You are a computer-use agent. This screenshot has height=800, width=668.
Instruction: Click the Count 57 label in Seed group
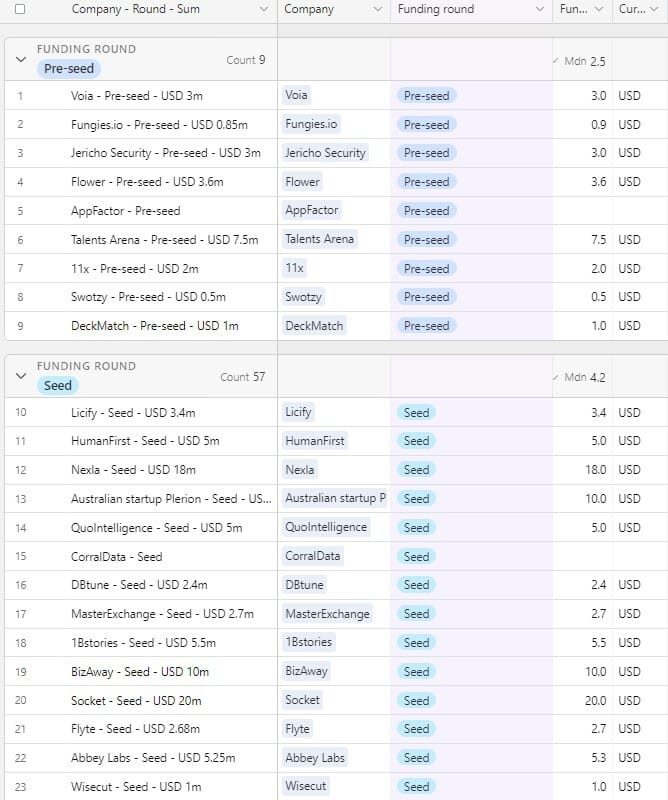(x=242, y=377)
